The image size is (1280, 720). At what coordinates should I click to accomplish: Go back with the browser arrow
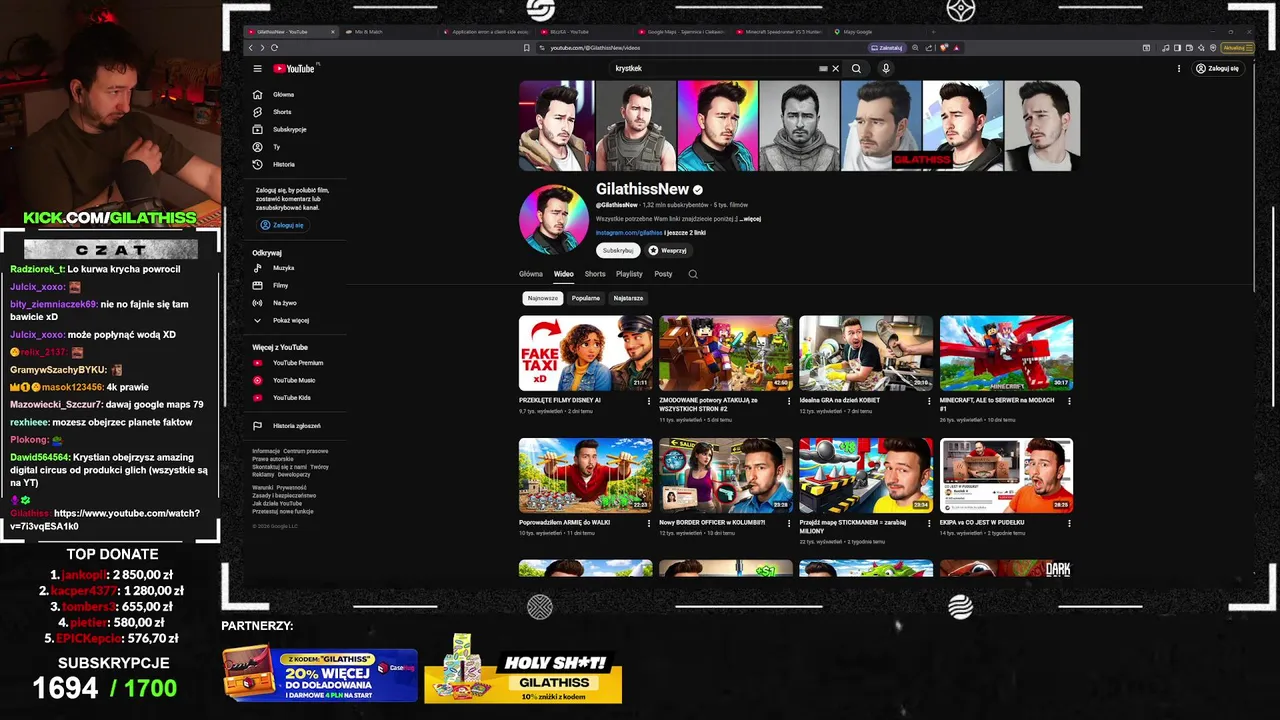(x=251, y=48)
